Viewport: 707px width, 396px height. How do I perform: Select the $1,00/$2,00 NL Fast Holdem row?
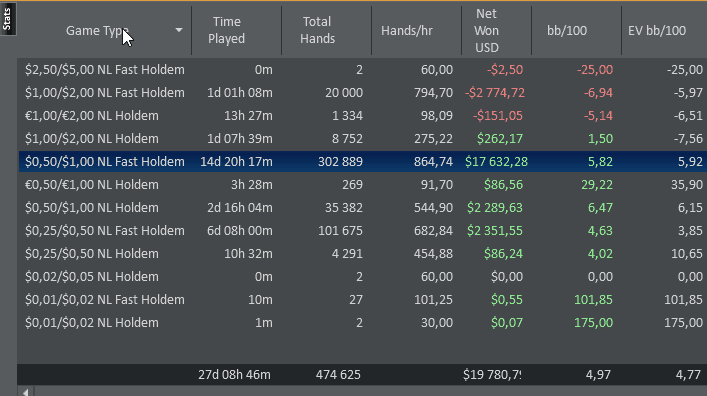[363, 92]
